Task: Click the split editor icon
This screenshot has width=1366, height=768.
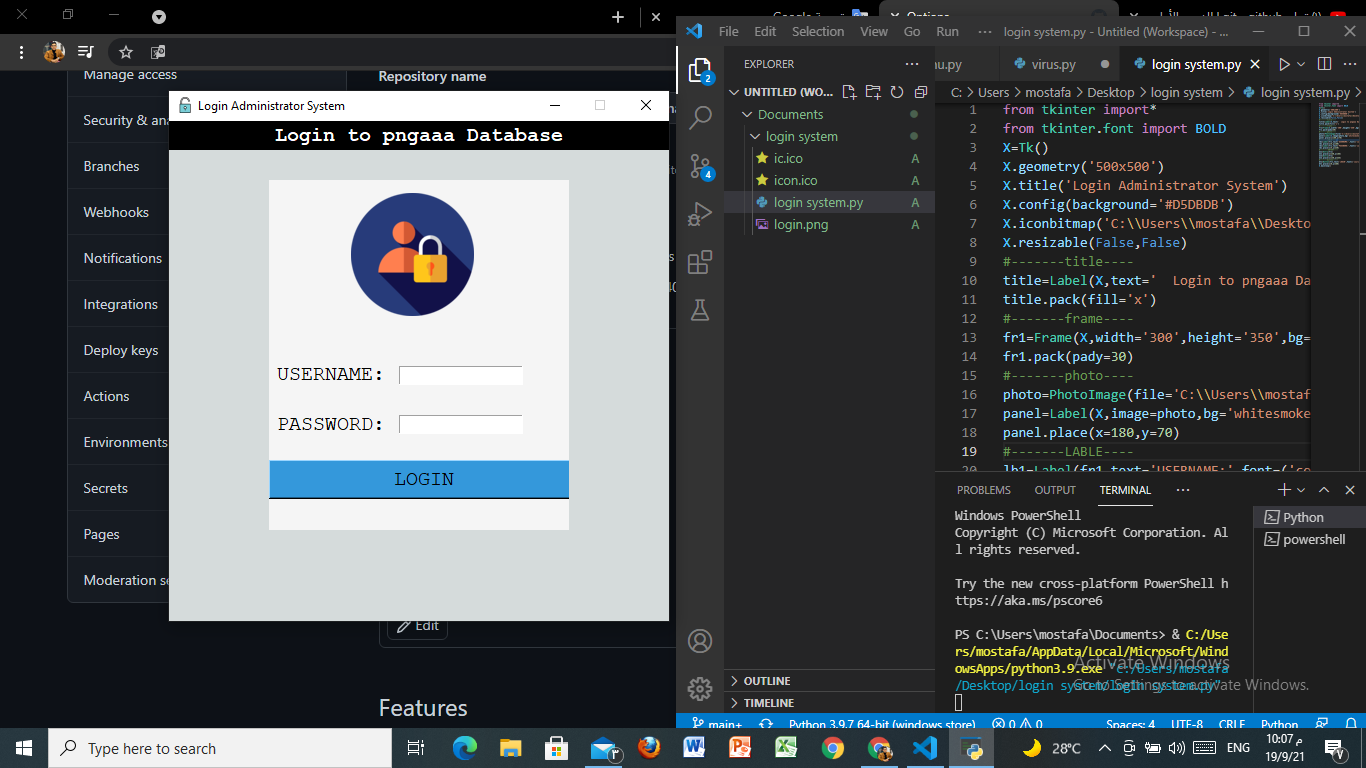Action: 1324,64
